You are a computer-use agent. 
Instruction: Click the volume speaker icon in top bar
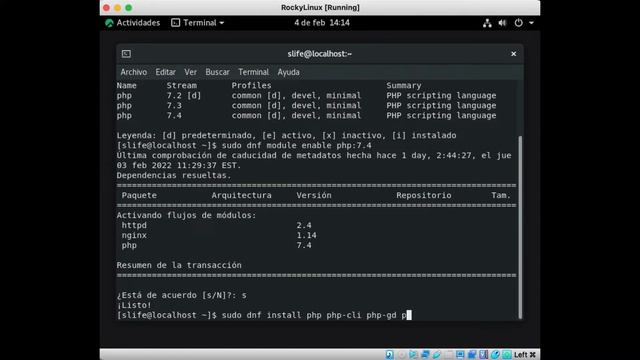point(502,23)
